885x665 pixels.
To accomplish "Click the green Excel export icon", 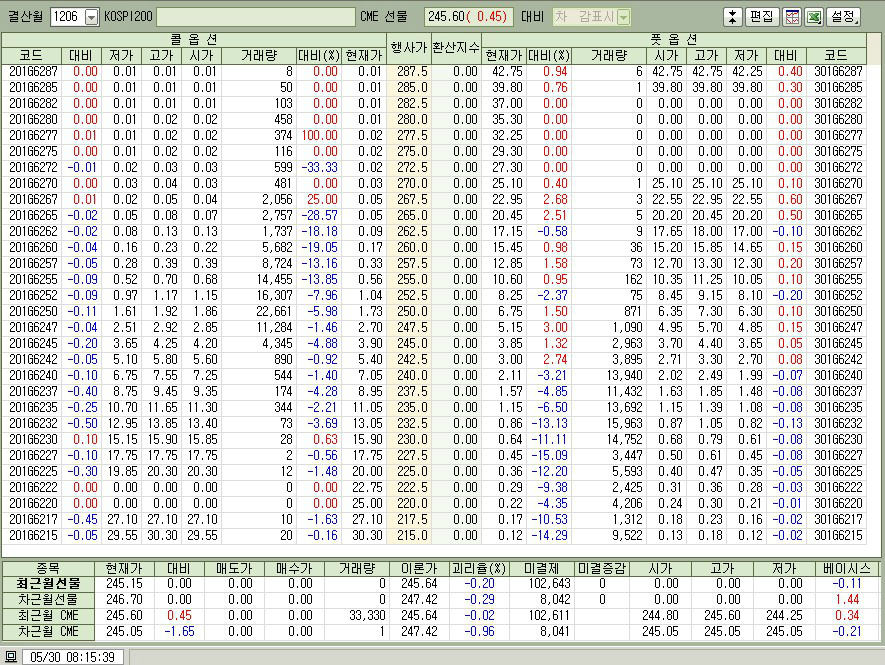I will click(813, 17).
